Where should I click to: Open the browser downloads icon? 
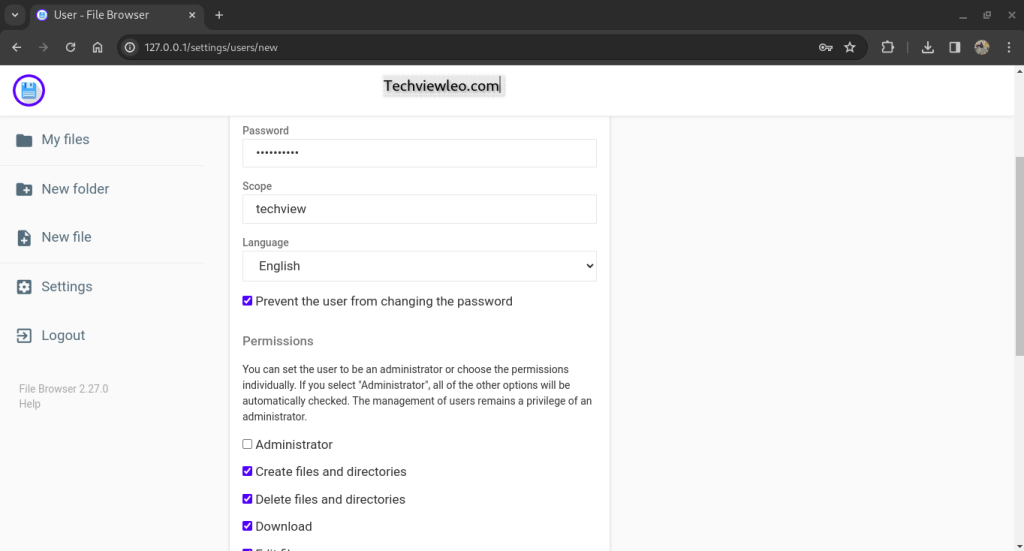pyautogui.click(x=928, y=47)
